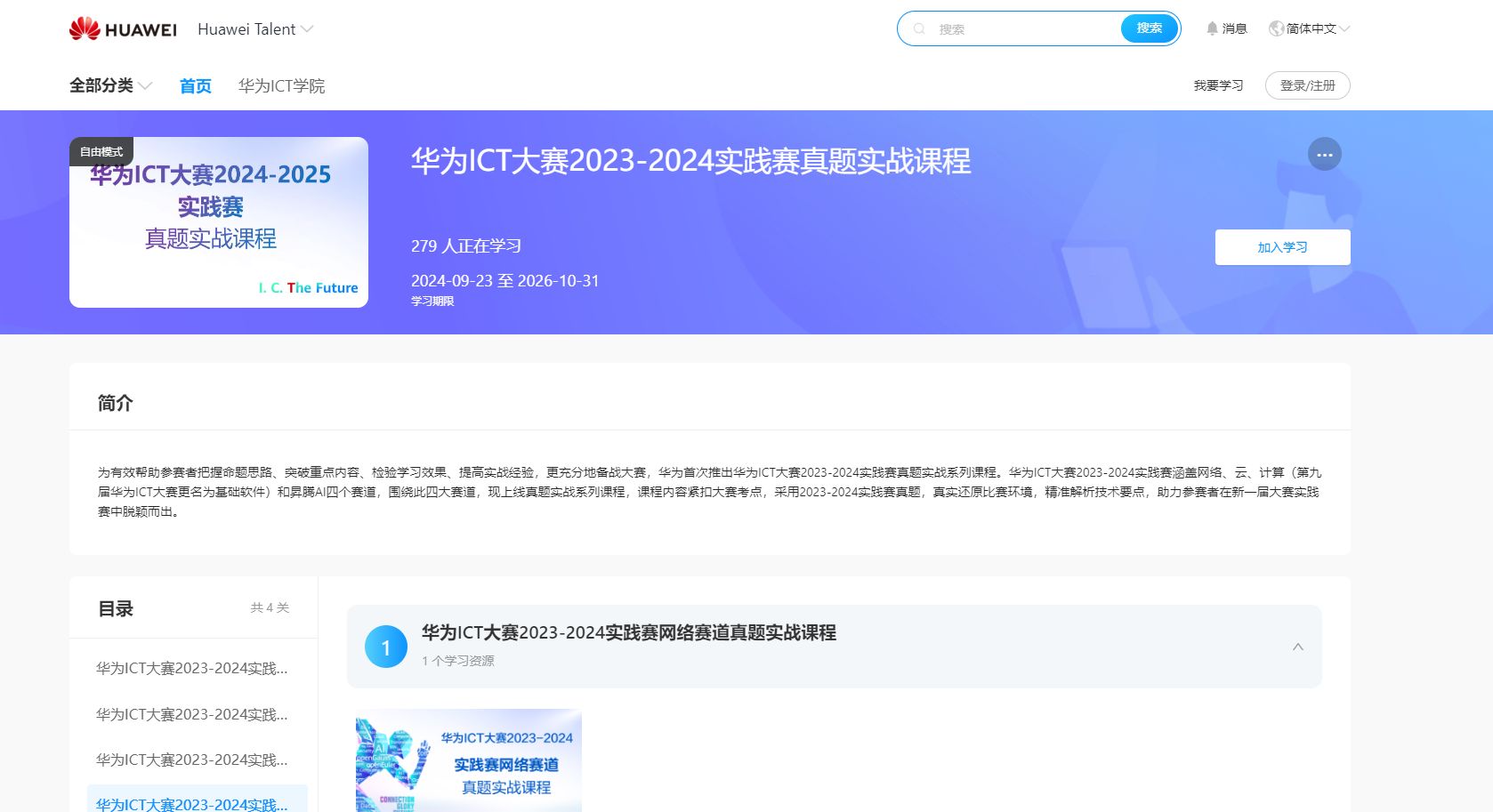Click the 2024-09-23 至 2026-10-31 date range
The image size is (1493, 812).
pos(505,280)
